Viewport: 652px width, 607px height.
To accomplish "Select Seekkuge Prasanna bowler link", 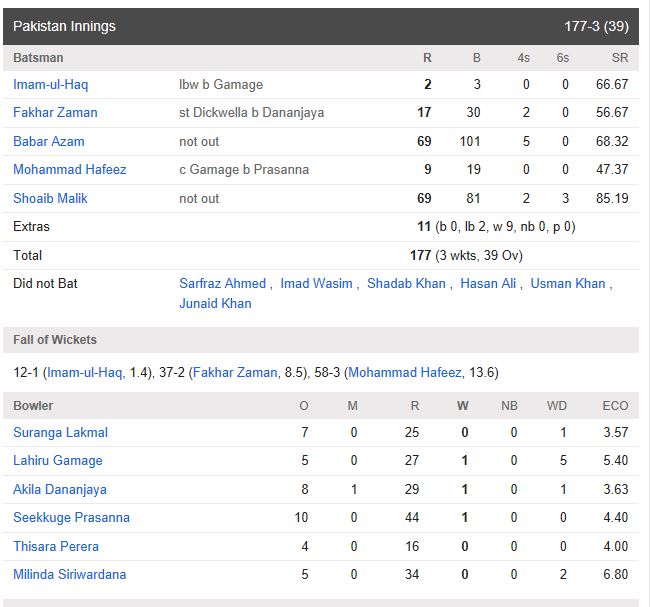I will pyautogui.click(x=71, y=518).
